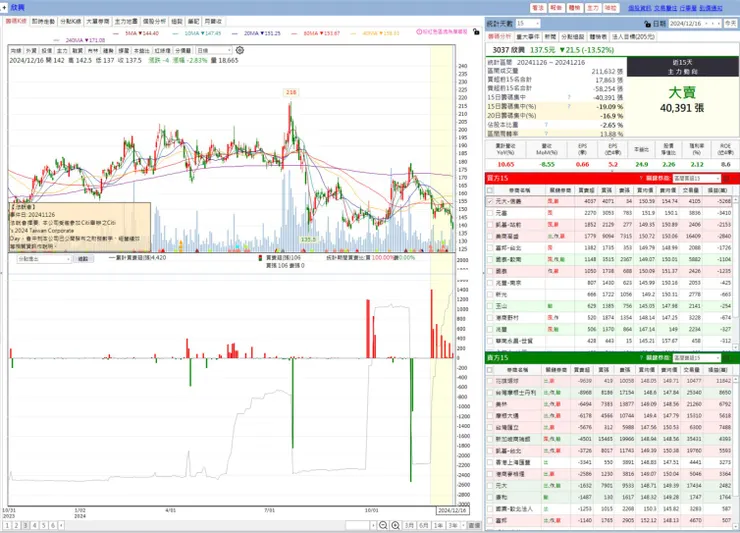Click the 1年 range button
The height and width of the screenshot is (533, 740).
(438, 525)
